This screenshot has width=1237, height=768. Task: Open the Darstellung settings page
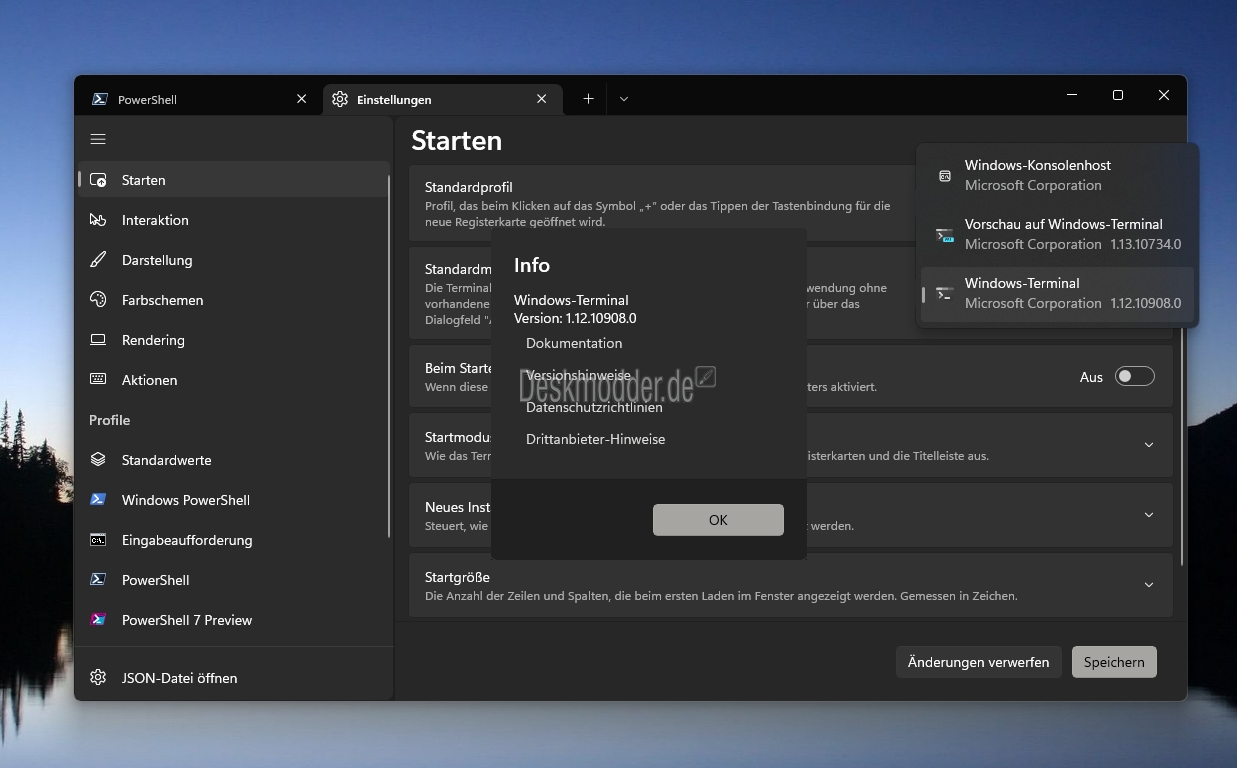(233, 260)
